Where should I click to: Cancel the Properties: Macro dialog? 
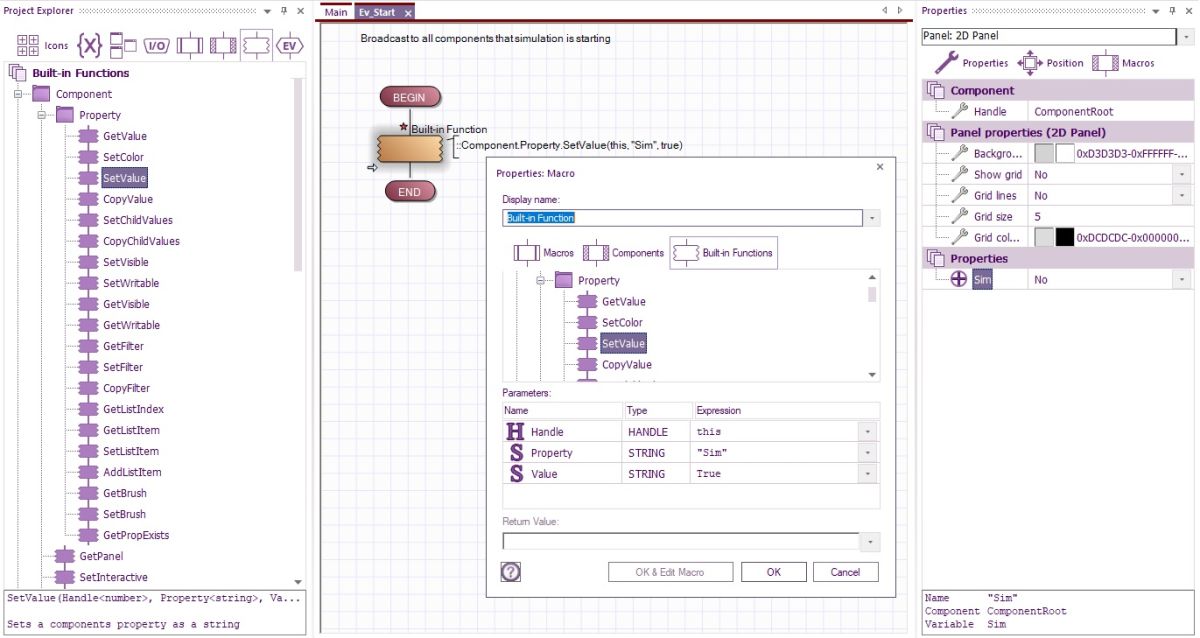click(845, 571)
